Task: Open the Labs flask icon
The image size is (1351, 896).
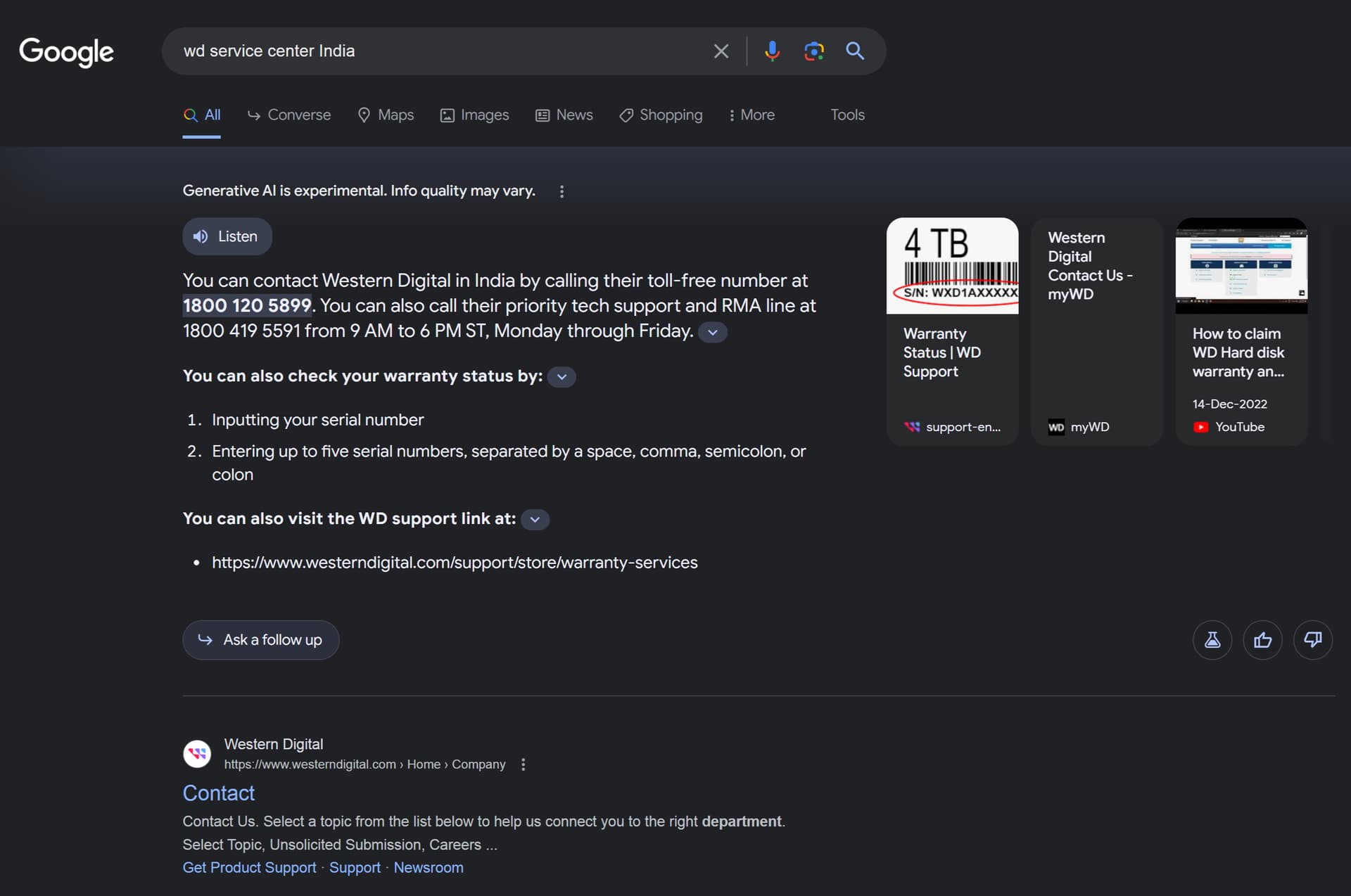Action: click(1212, 640)
